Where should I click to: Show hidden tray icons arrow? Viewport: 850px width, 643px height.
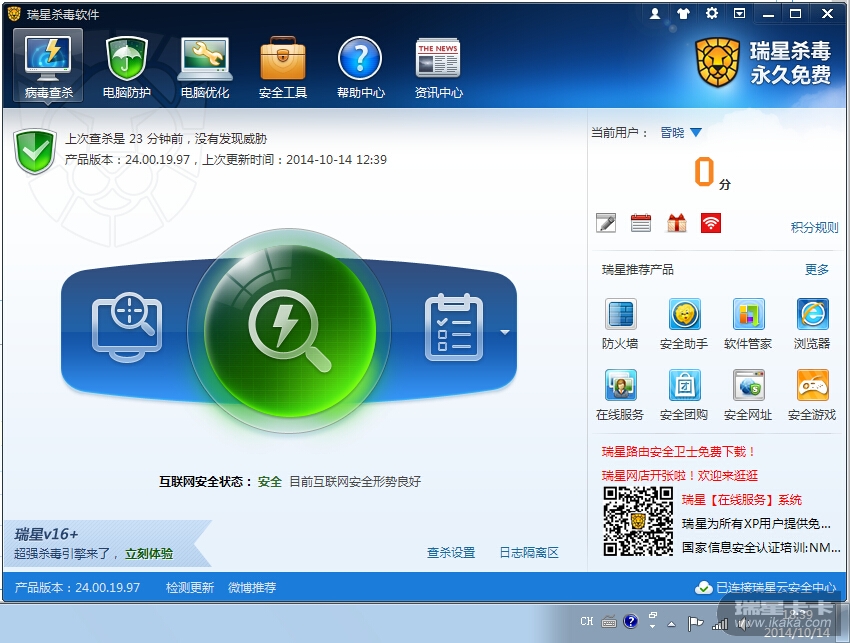[x=672, y=624]
